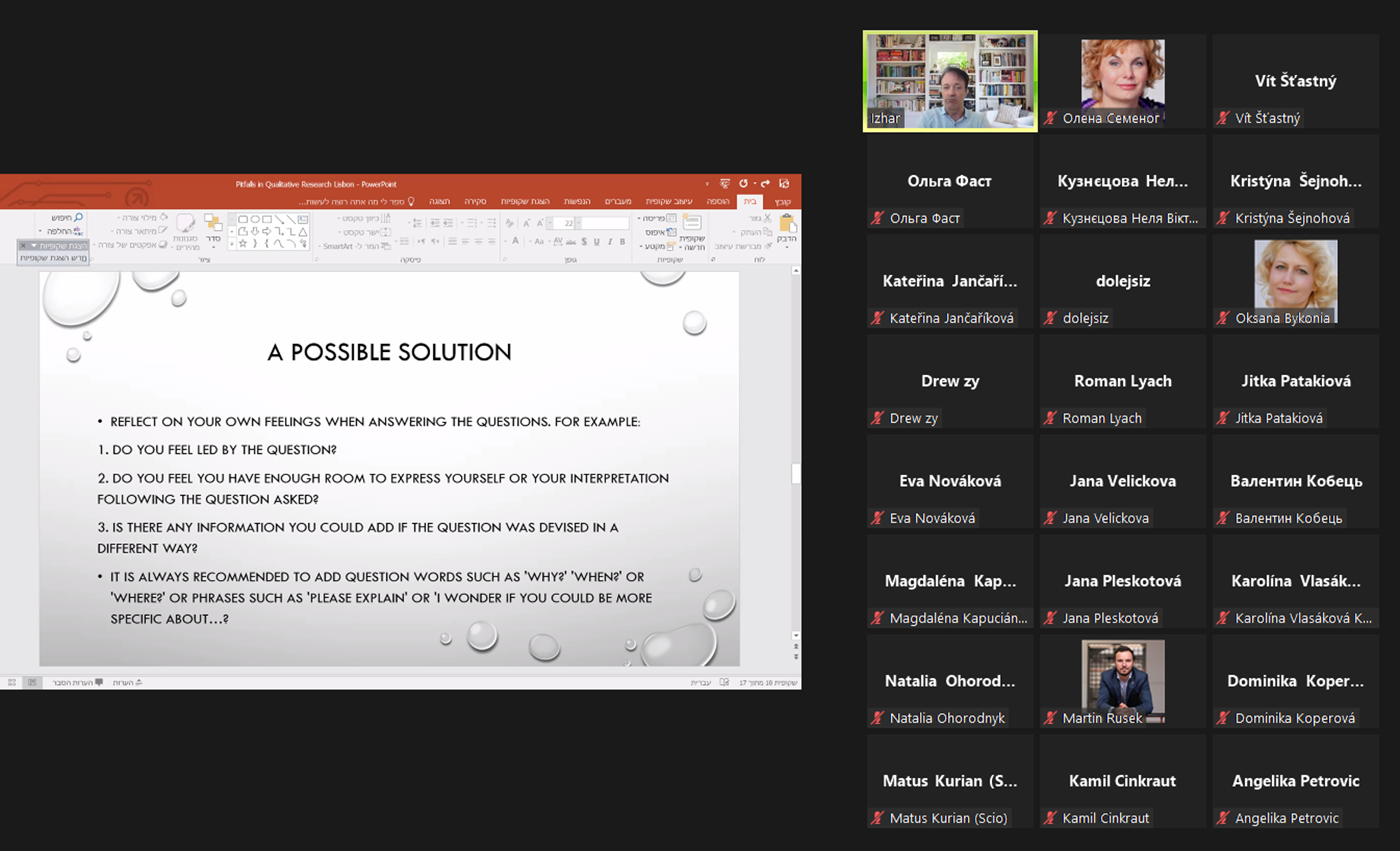This screenshot has height=851, width=1400.
Task: Click the Notes (הערות) button in status bar
Action: tap(126, 682)
